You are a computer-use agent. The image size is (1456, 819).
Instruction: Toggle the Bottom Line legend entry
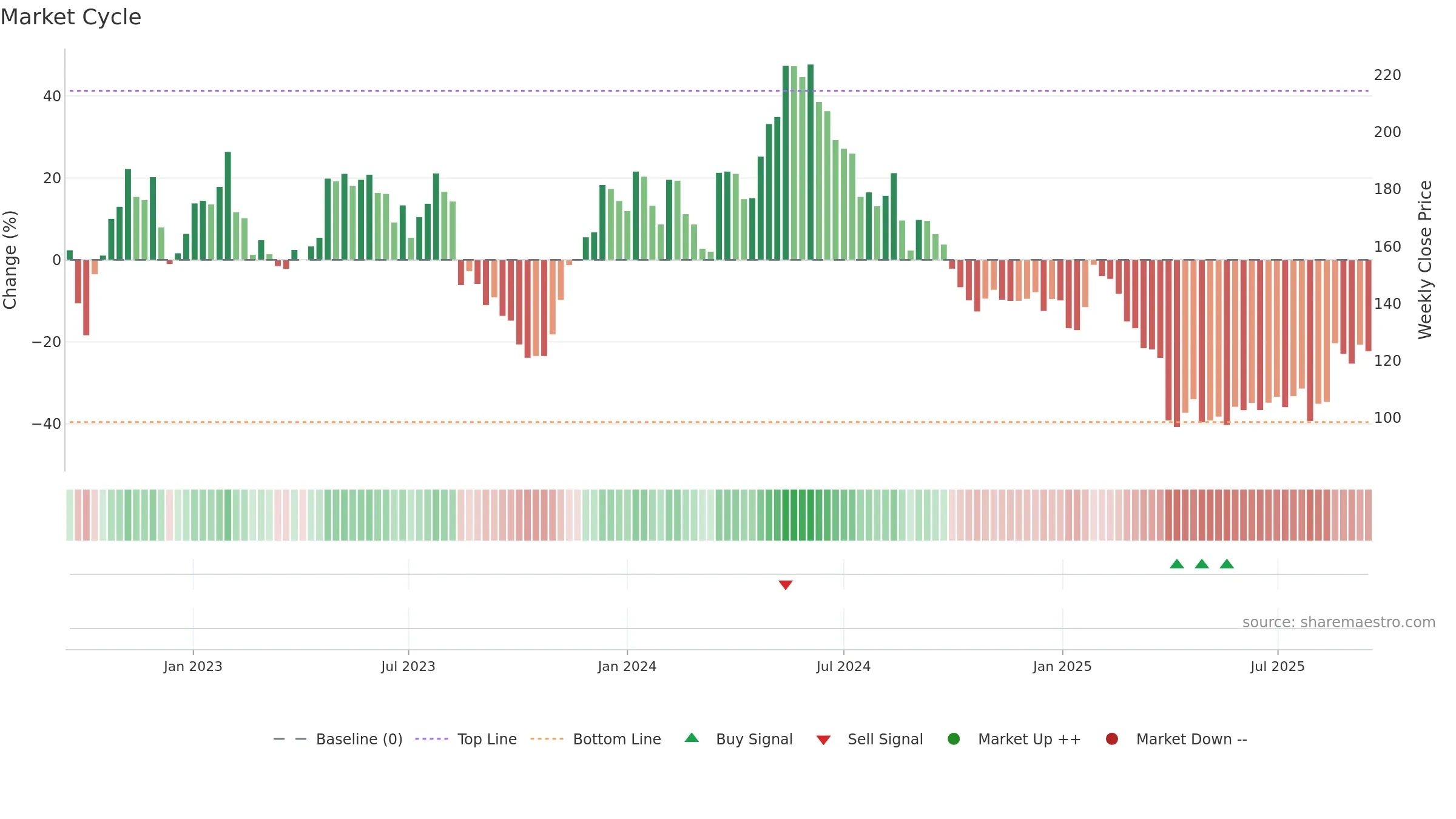596,739
